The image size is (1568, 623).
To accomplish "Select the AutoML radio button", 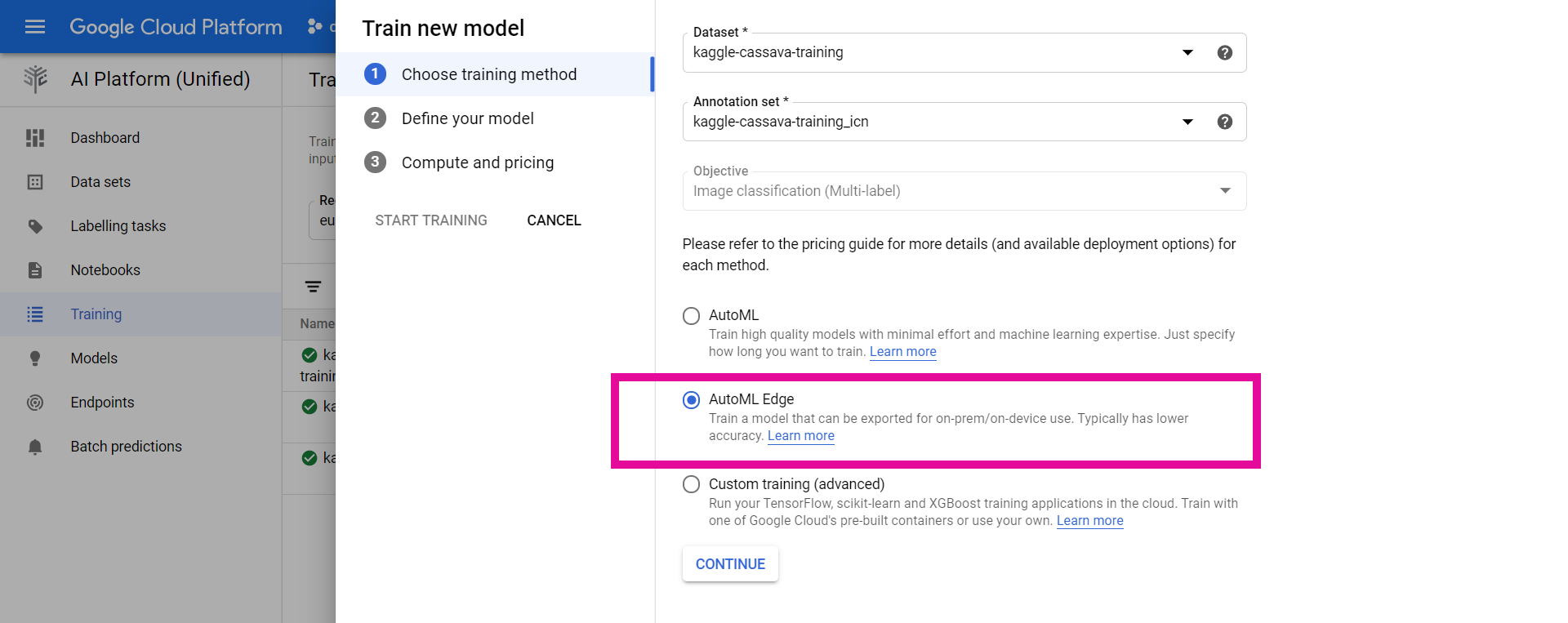I will (691, 316).
